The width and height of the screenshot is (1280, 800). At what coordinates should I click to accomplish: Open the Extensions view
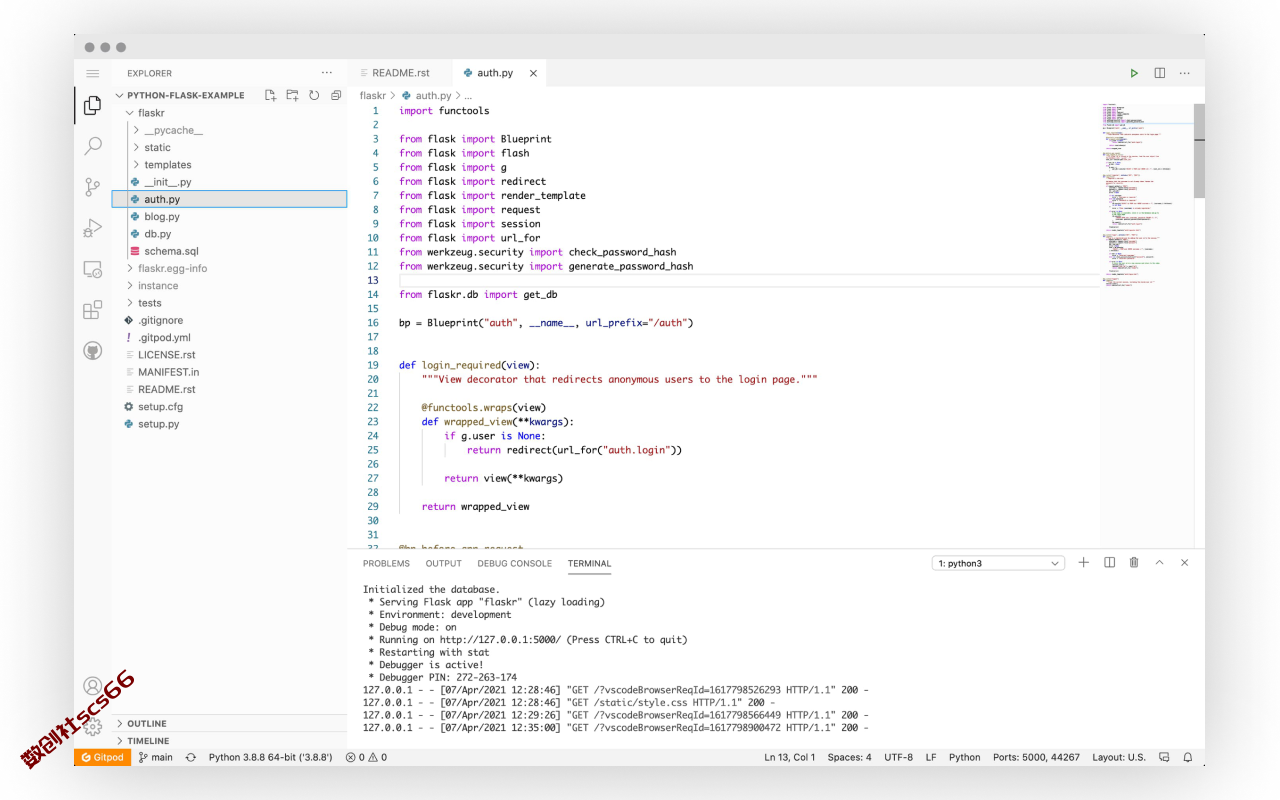click(x=93, y=310)
